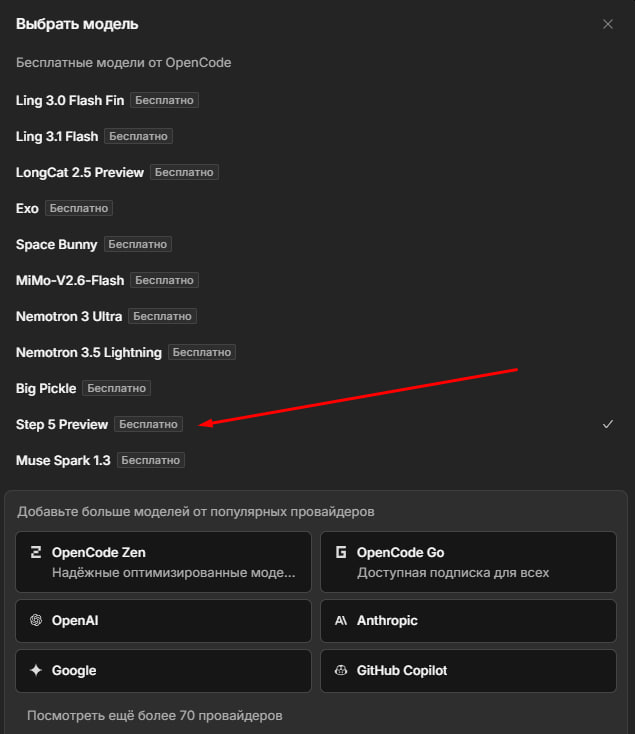The width and height of the screenshot is (635, 734).
Task: Choose the Big Pickle model
Action: (314, 389)
